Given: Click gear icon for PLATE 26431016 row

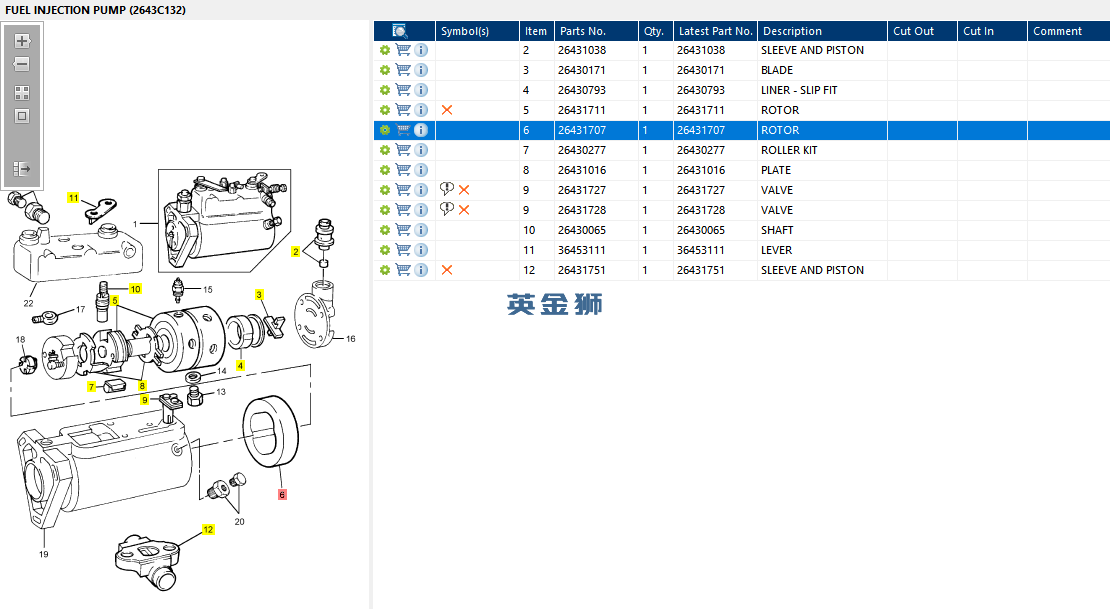Looking at the screenshot, I should coord(384,170).
